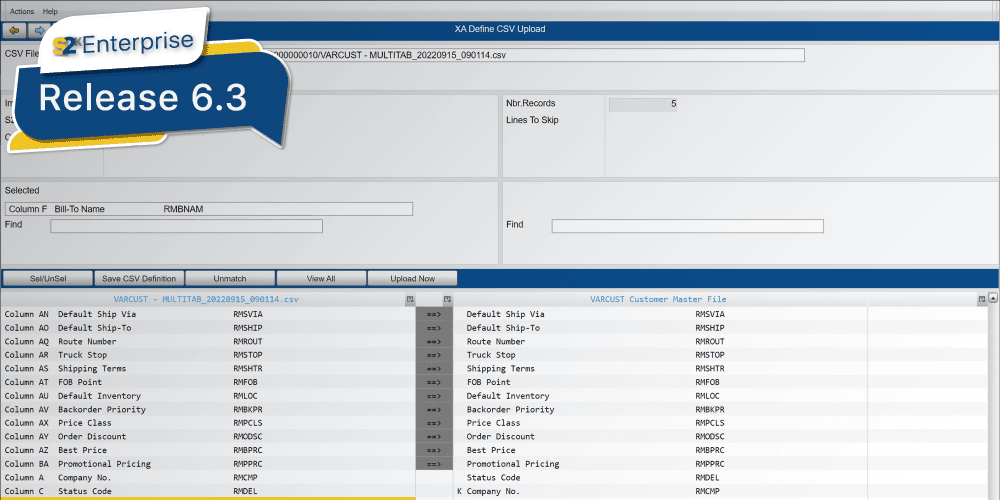Click match arrow for Route Number

coord(434,342)
